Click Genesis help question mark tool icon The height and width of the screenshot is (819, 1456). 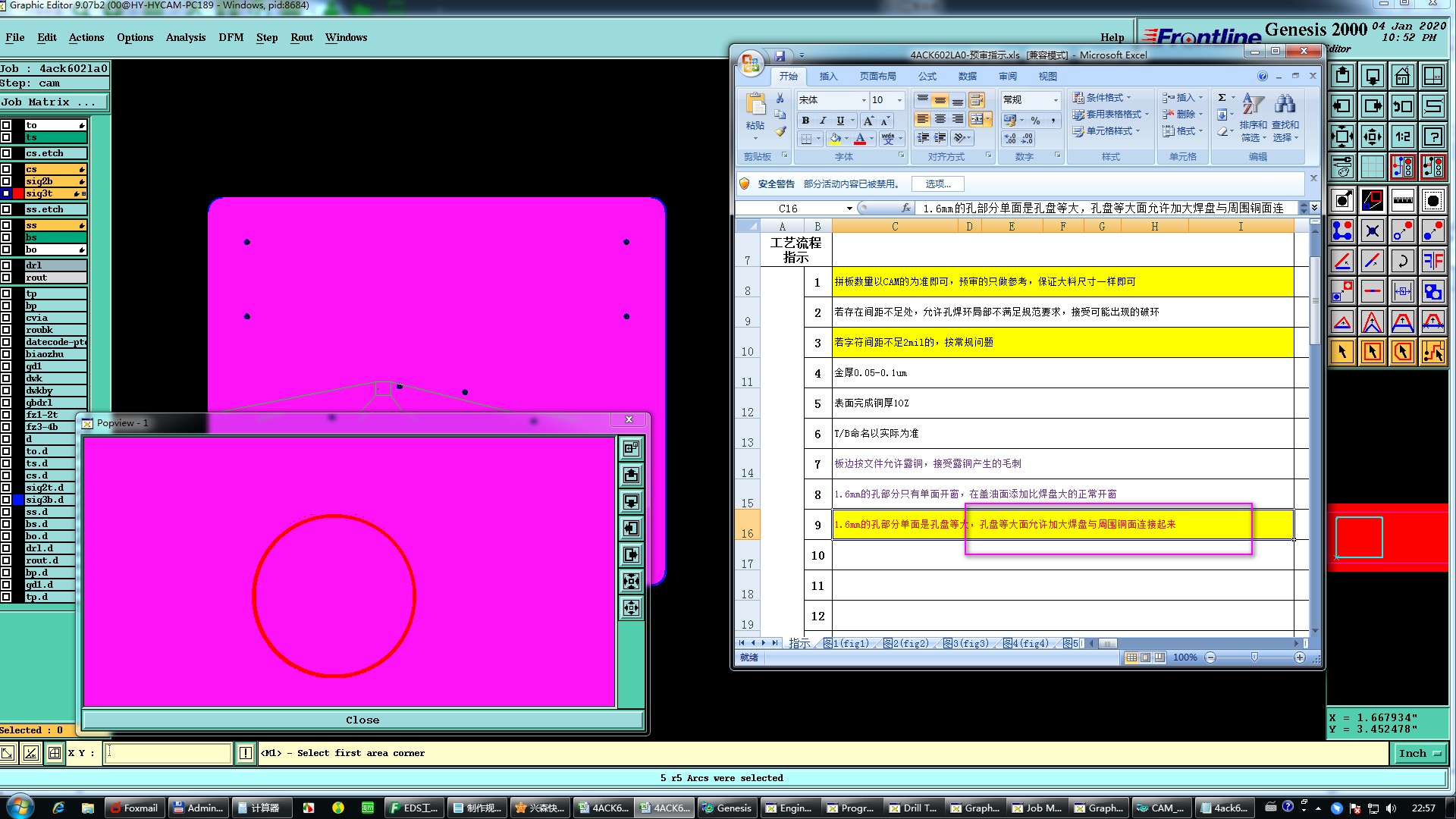click(x=1432, y=137)
